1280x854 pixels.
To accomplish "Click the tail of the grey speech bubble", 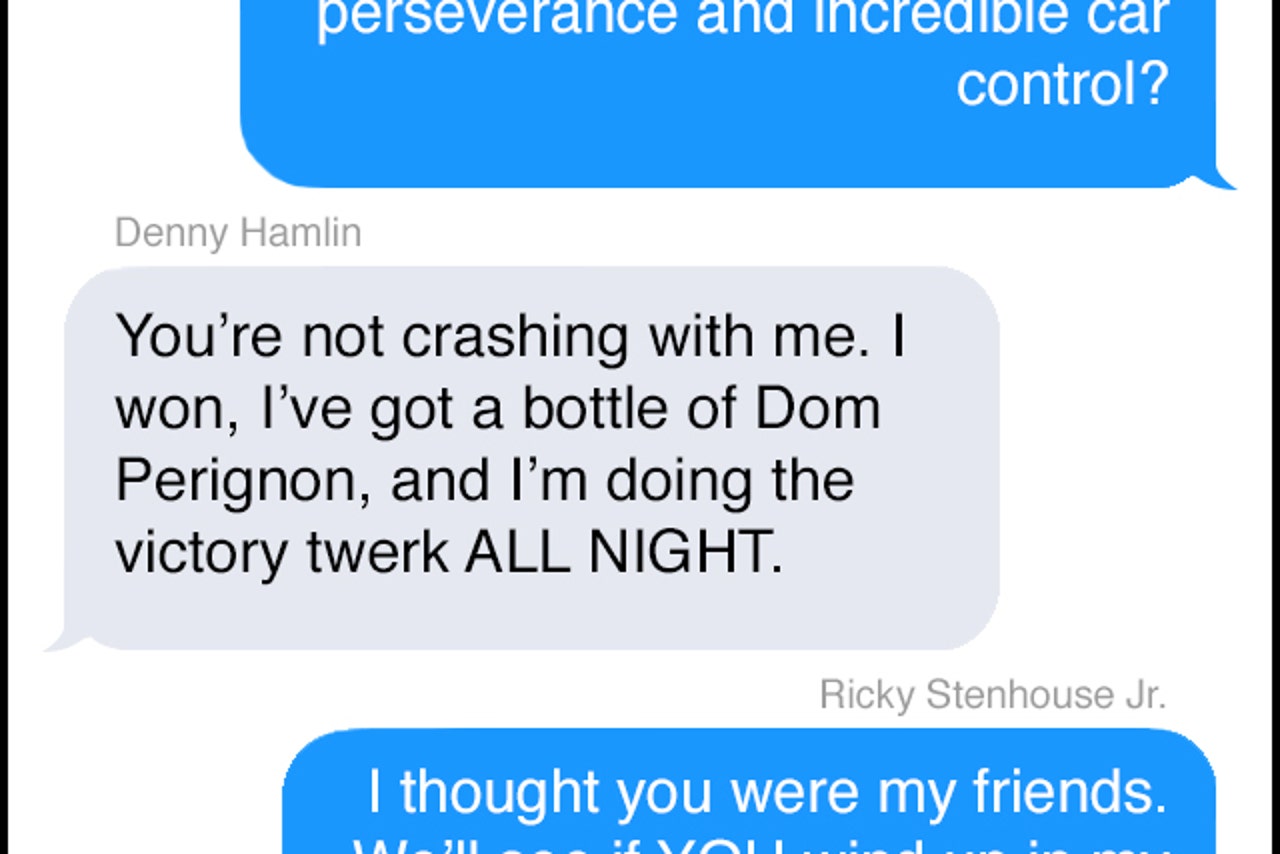I will click(60, 637).
